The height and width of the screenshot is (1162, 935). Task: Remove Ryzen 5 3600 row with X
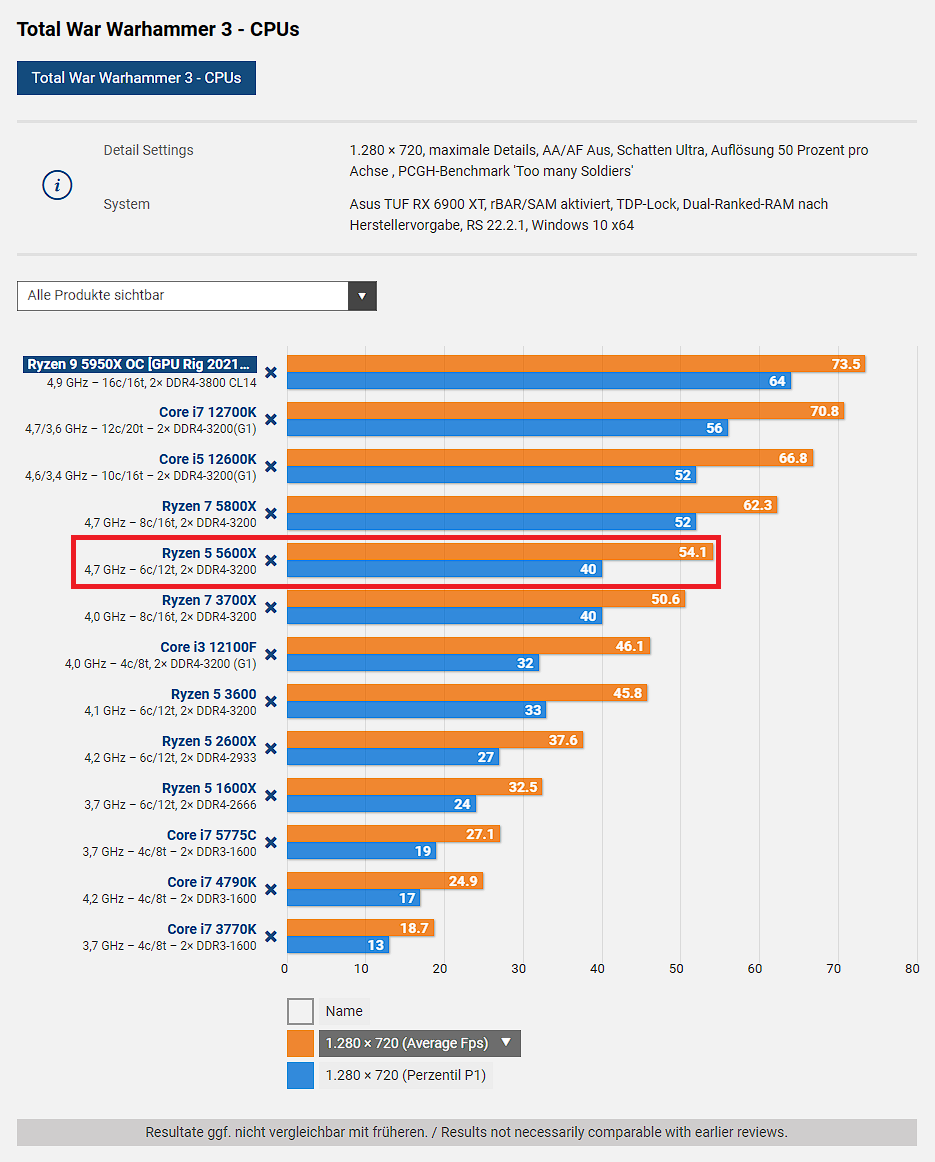(271, 702)
